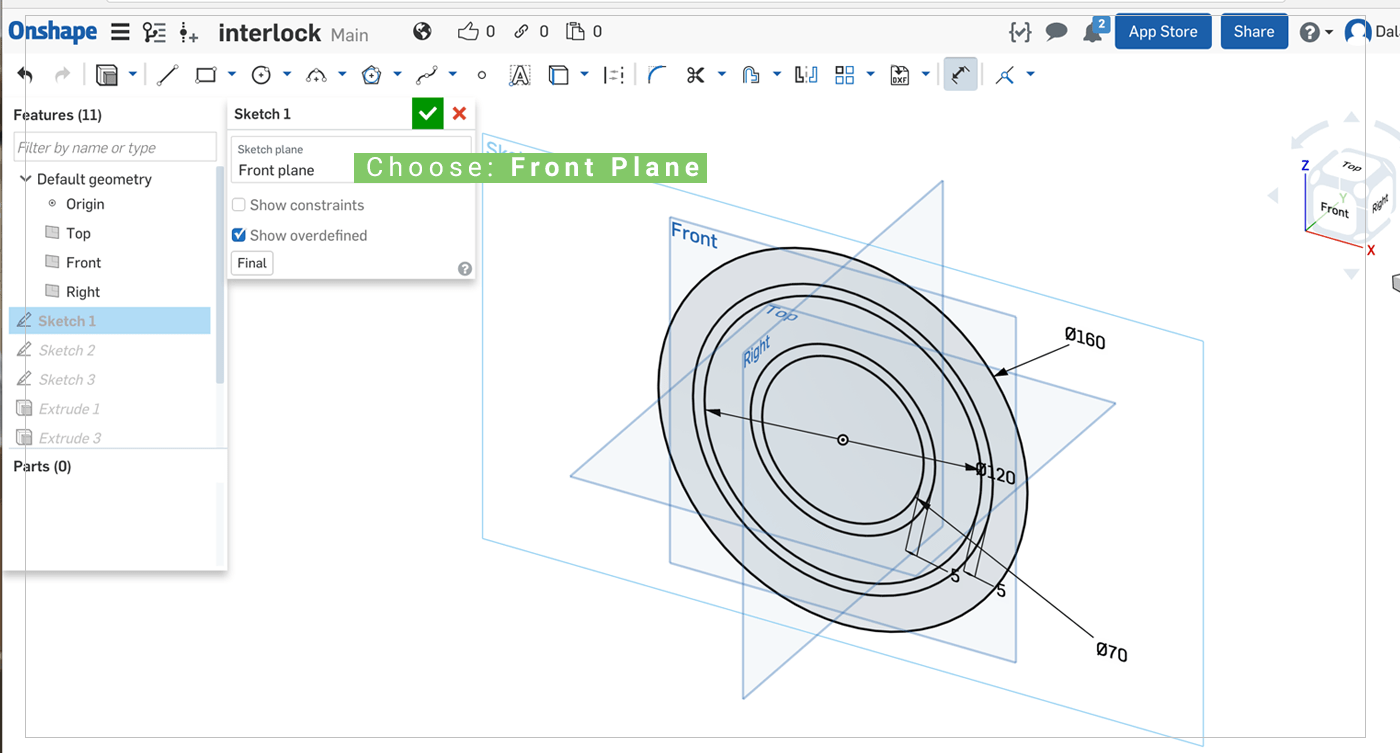Select the Line sketch tool

[167, 75]
